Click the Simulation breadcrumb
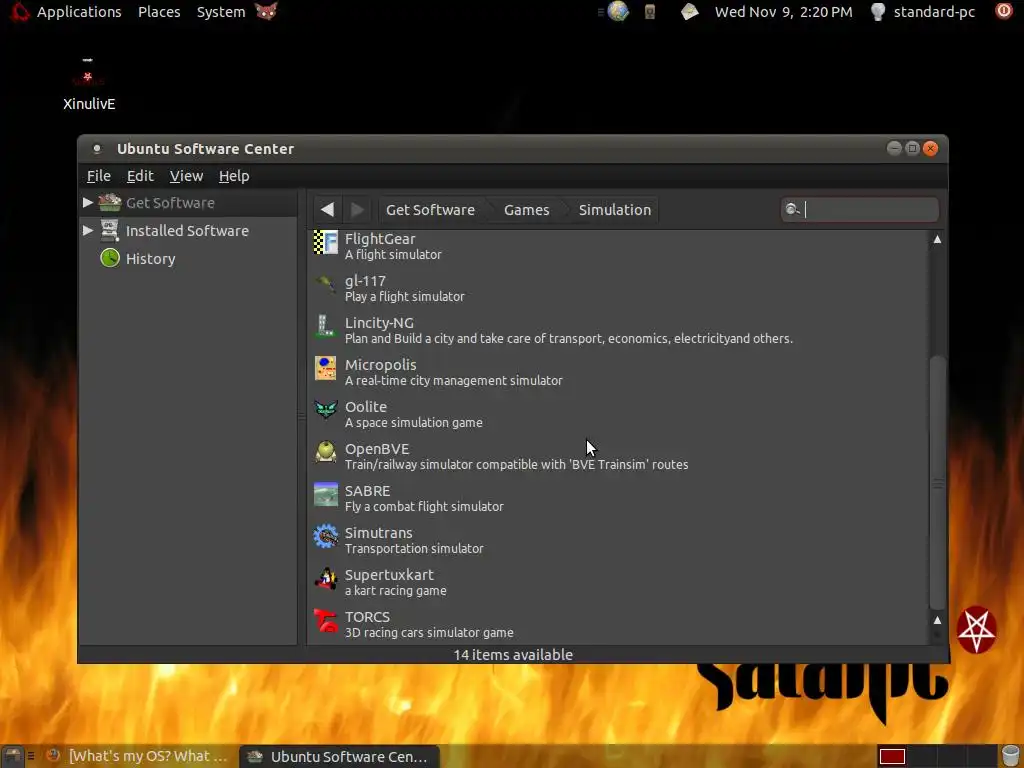Viewport: 1024px width, 768px height. 615,210
